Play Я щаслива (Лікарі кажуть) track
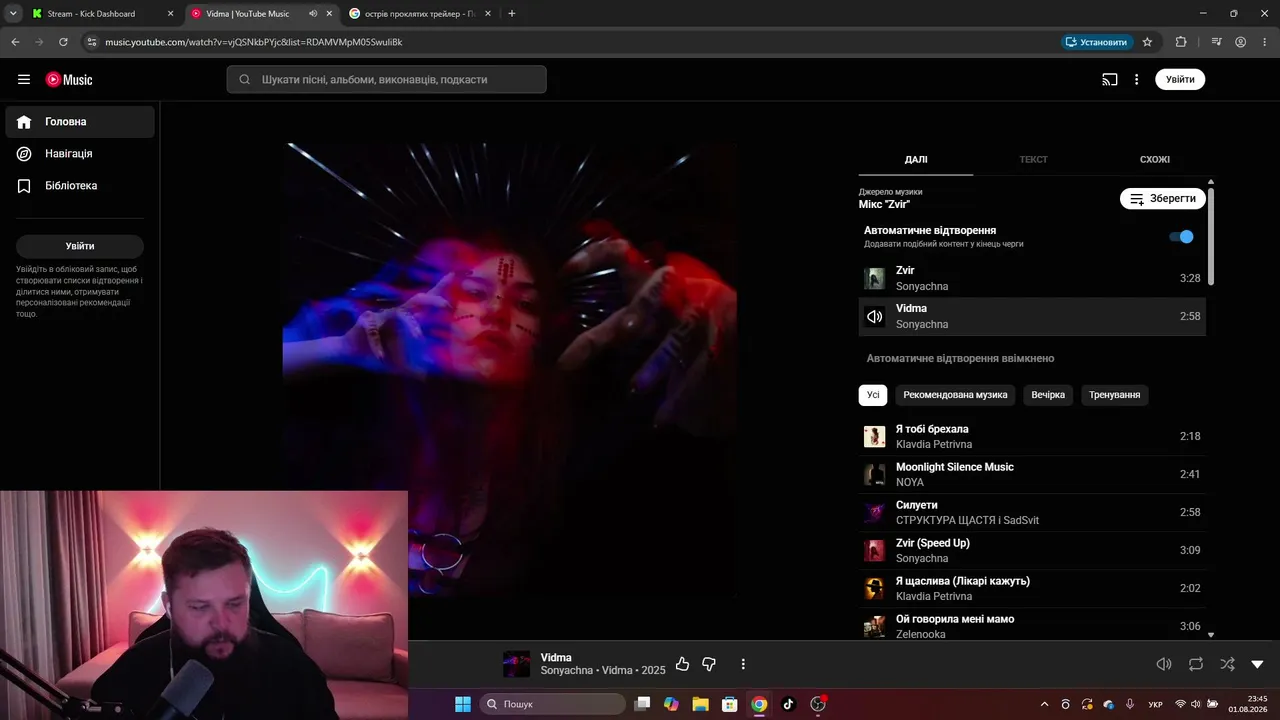 tap(1032, 589)
